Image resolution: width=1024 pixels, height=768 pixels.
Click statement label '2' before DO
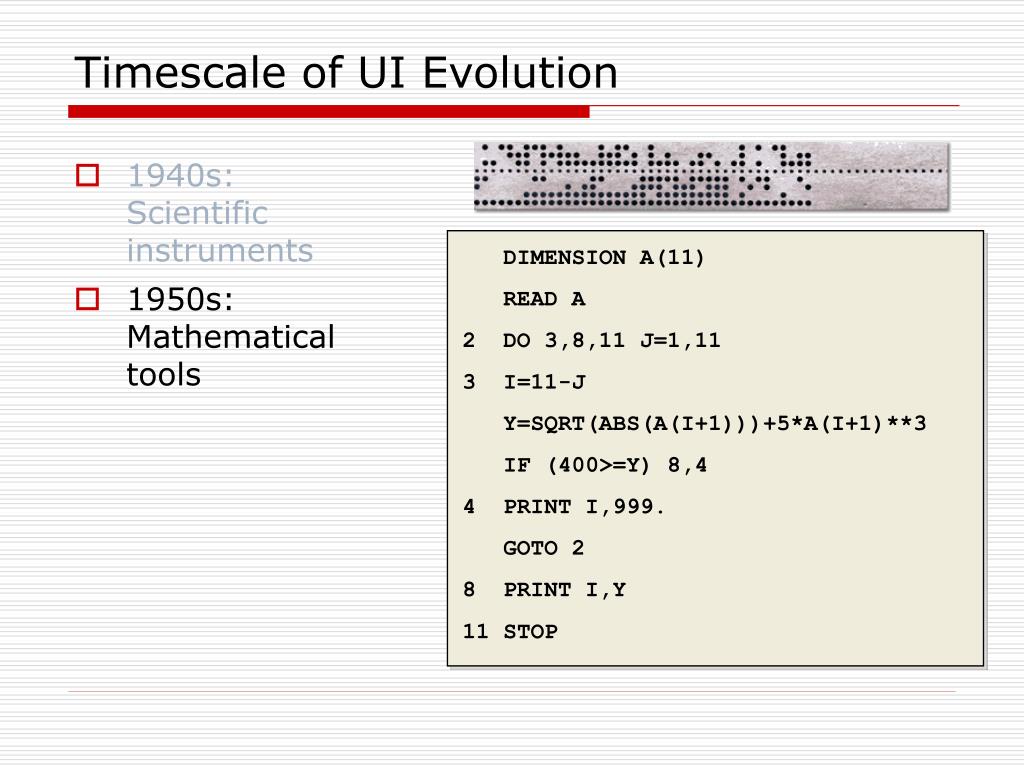[x=469, y=340]
